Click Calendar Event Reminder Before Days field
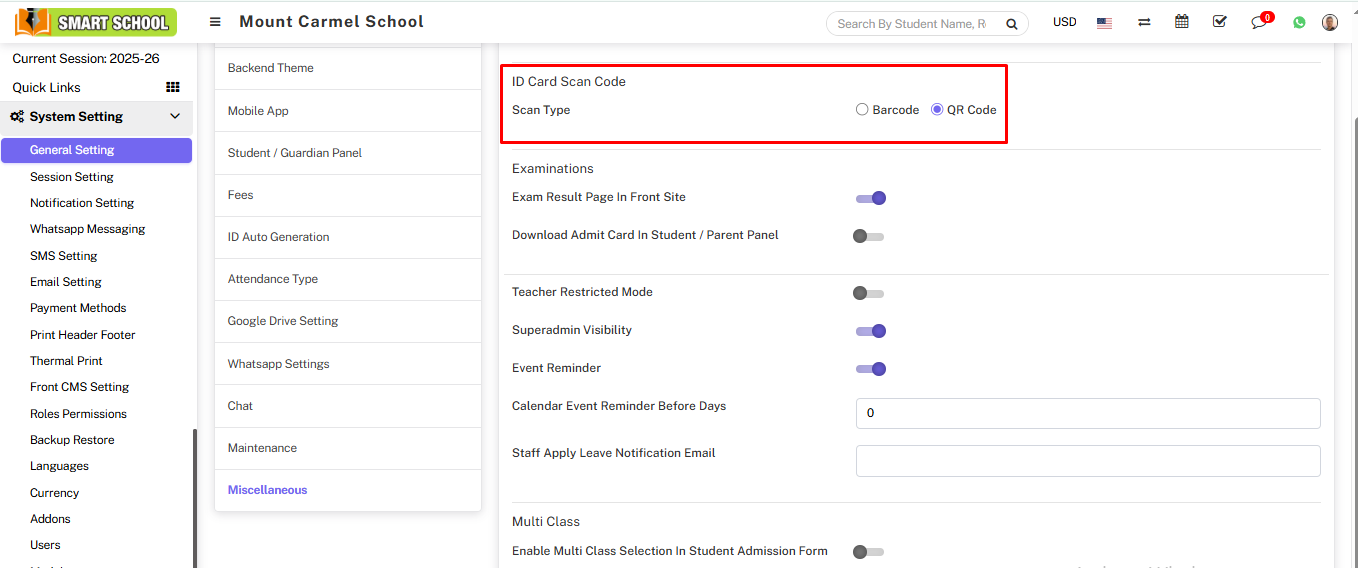Viewport: 1358px width, 568px height. pyautogui.click(x=1087, y=413)
